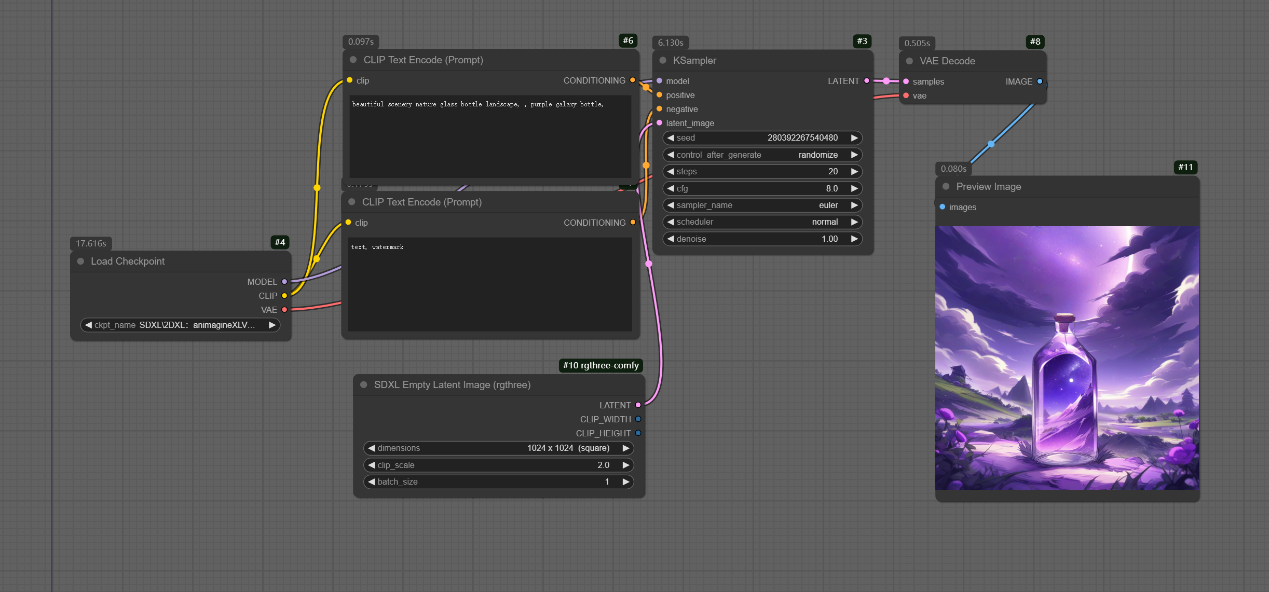Open the dimensions dropdown showing 1024 x 1024

coord(498,448)
